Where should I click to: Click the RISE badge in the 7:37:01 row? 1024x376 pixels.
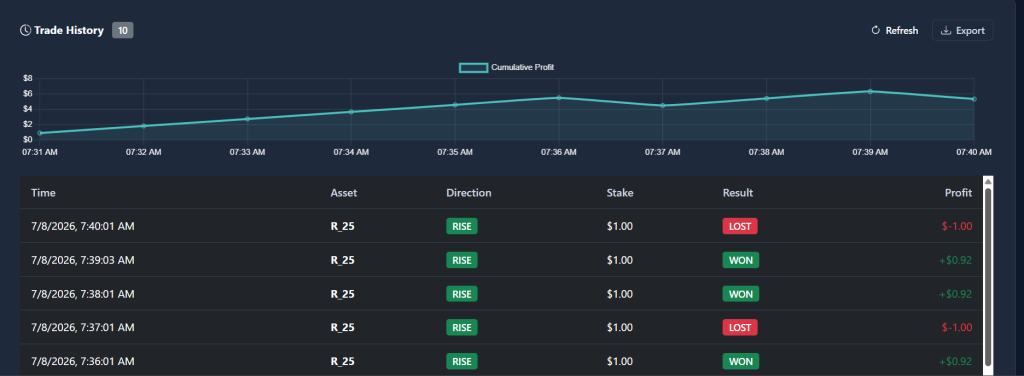(462, 327)
